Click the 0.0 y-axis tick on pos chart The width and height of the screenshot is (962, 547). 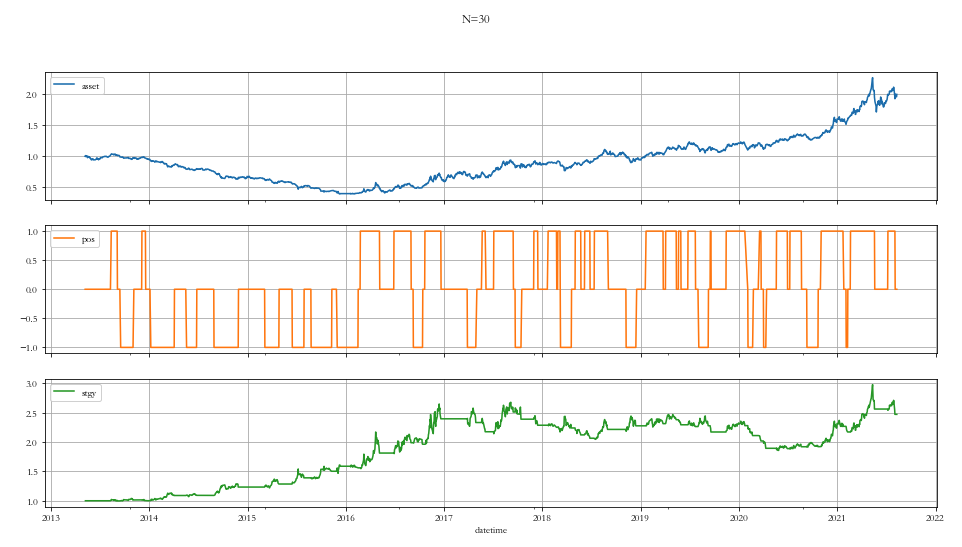[x=32, y=290]
